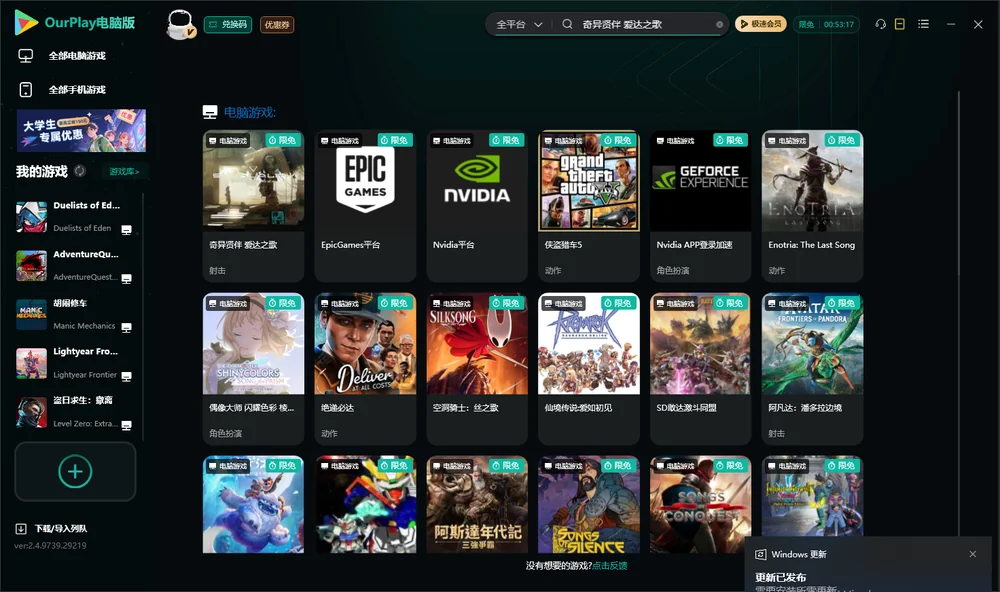Open the 绝递必达 Deliver At All Costs card
Viewport: 1000px width, 592px height.
(x=365, y=369)
